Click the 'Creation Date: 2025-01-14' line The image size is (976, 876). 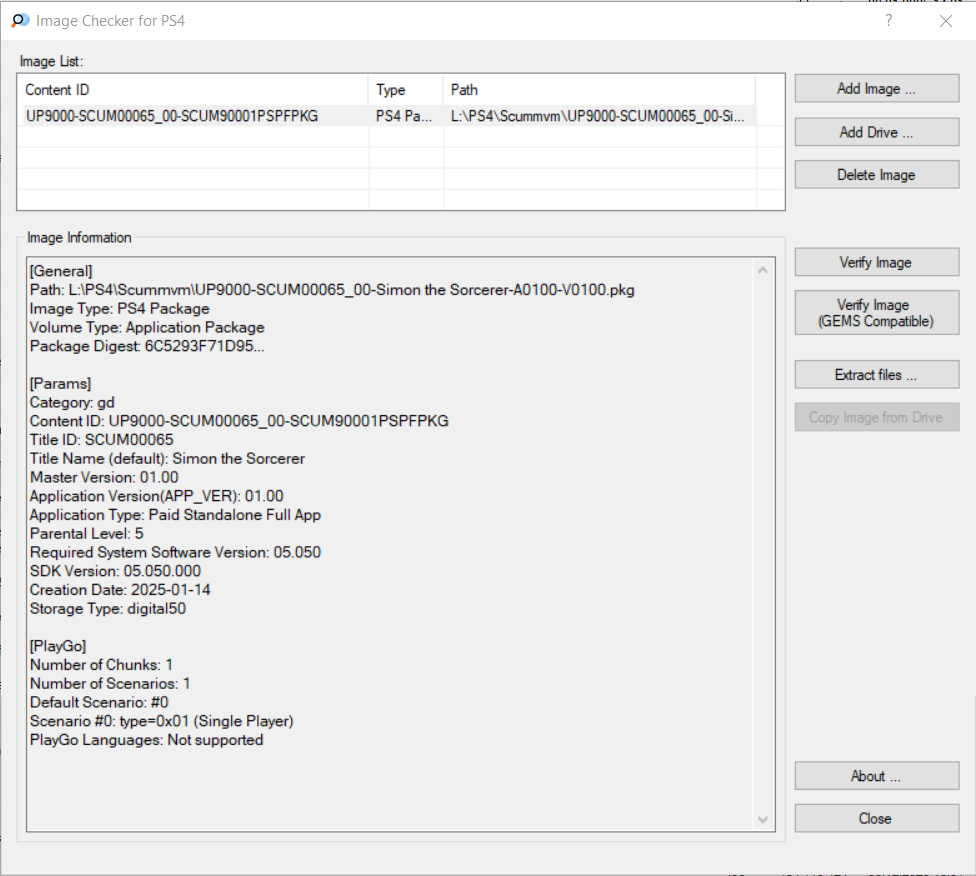point(120,589)
